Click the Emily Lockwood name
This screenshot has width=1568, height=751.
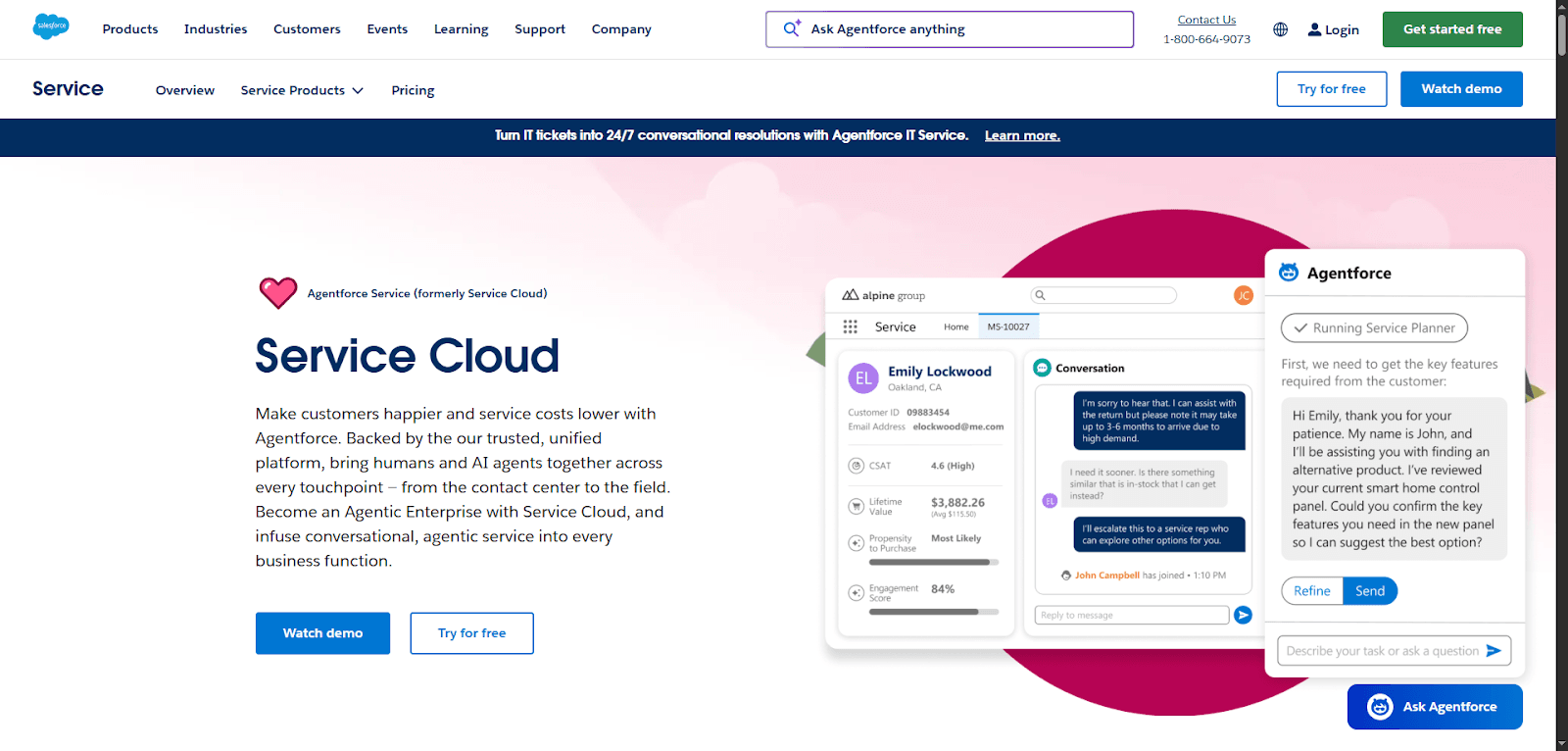[x=940, y=372]
